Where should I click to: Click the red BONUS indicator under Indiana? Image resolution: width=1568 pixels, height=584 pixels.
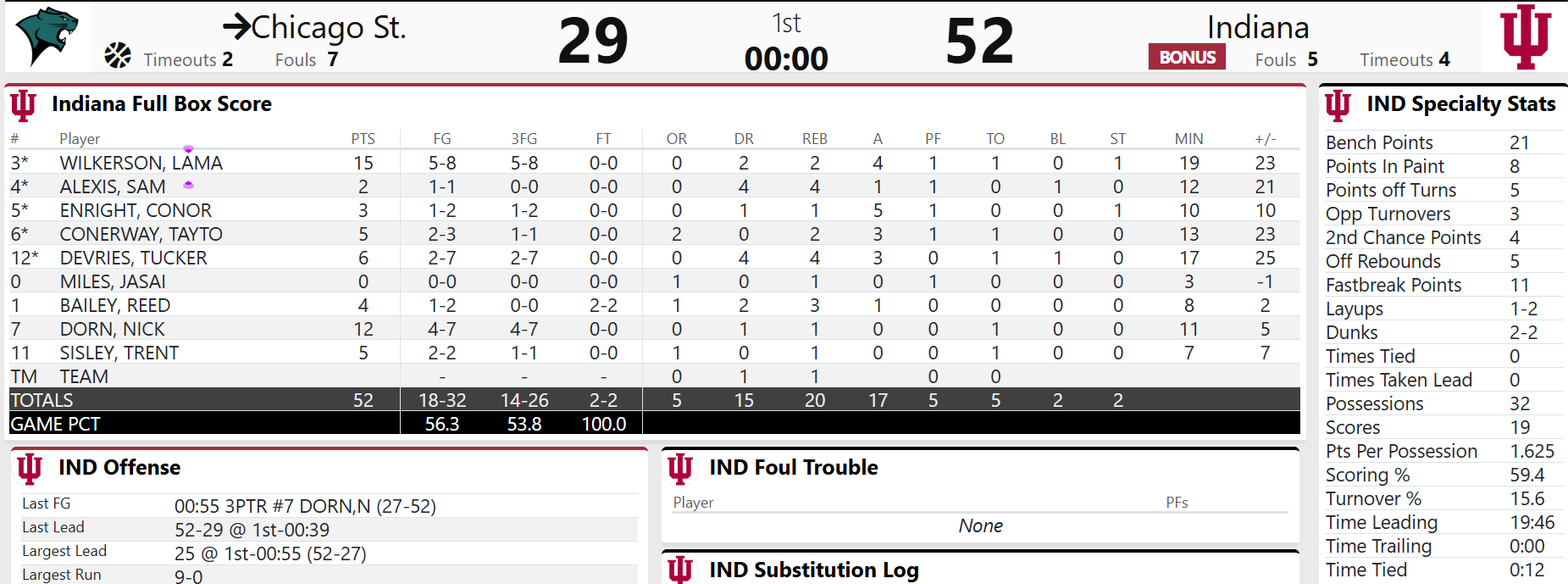pyautogui.click(x=1187, y=57)
